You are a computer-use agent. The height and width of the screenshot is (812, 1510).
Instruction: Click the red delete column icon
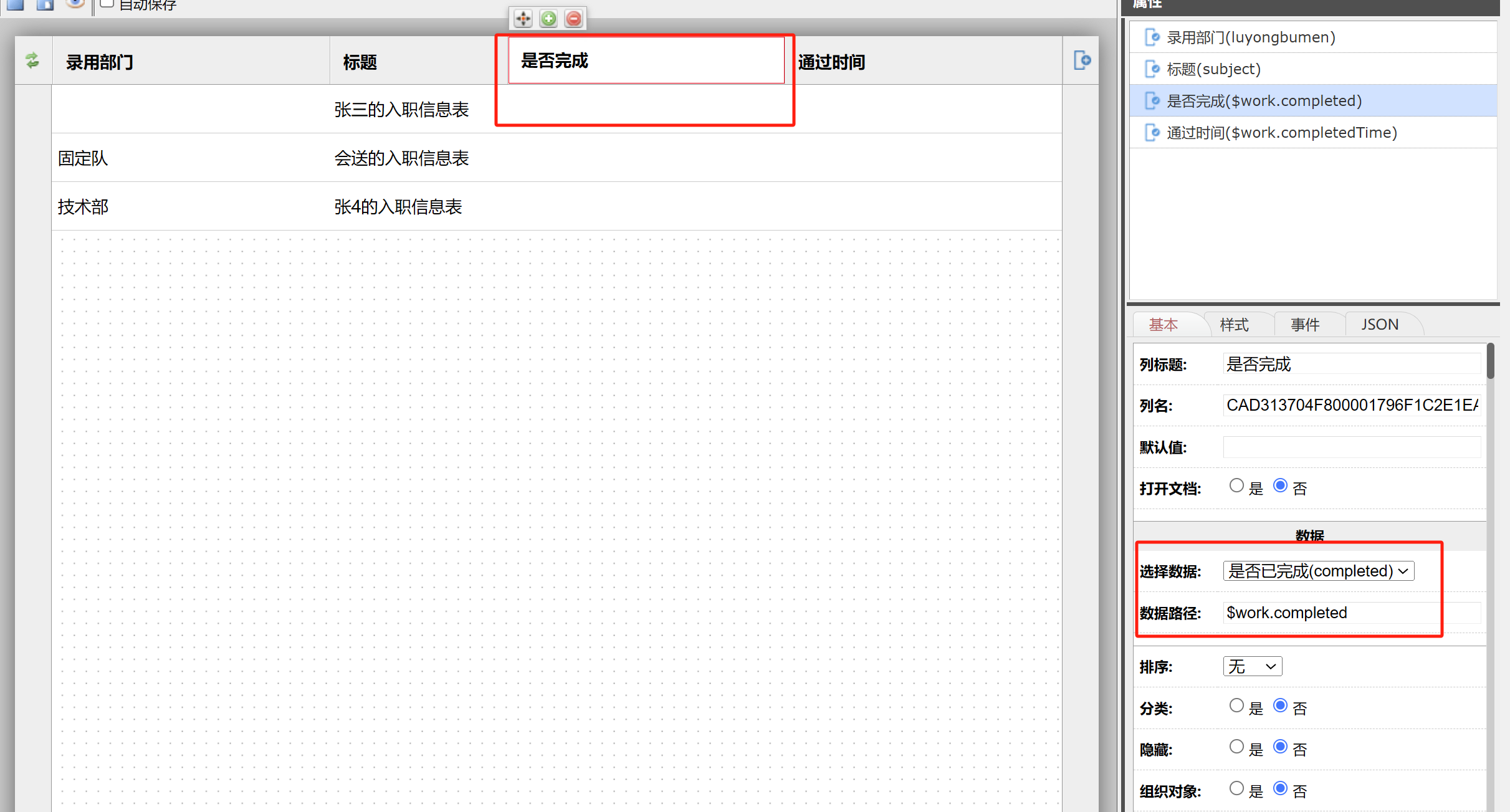click(574, 19)
